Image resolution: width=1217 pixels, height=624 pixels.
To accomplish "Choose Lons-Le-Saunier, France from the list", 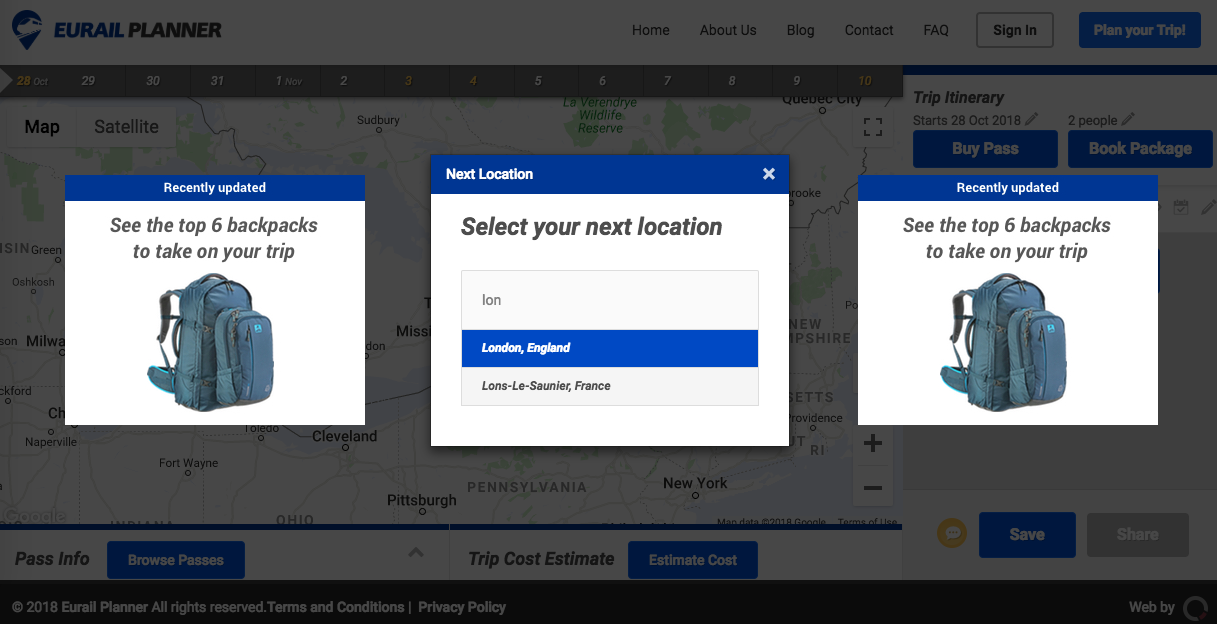I will tap(610, 386).
